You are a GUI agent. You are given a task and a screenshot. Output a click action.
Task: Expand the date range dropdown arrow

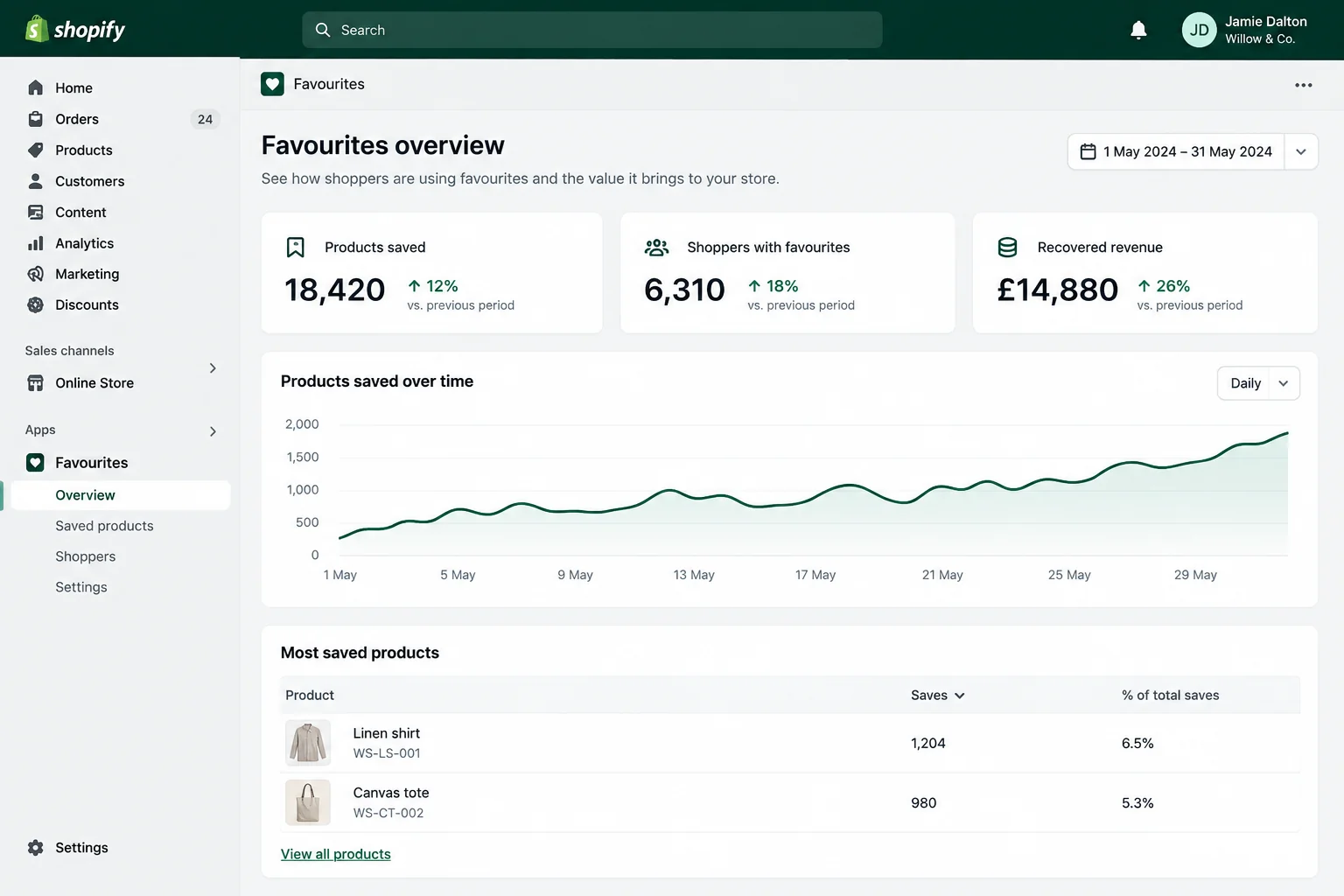[1301, 151]
